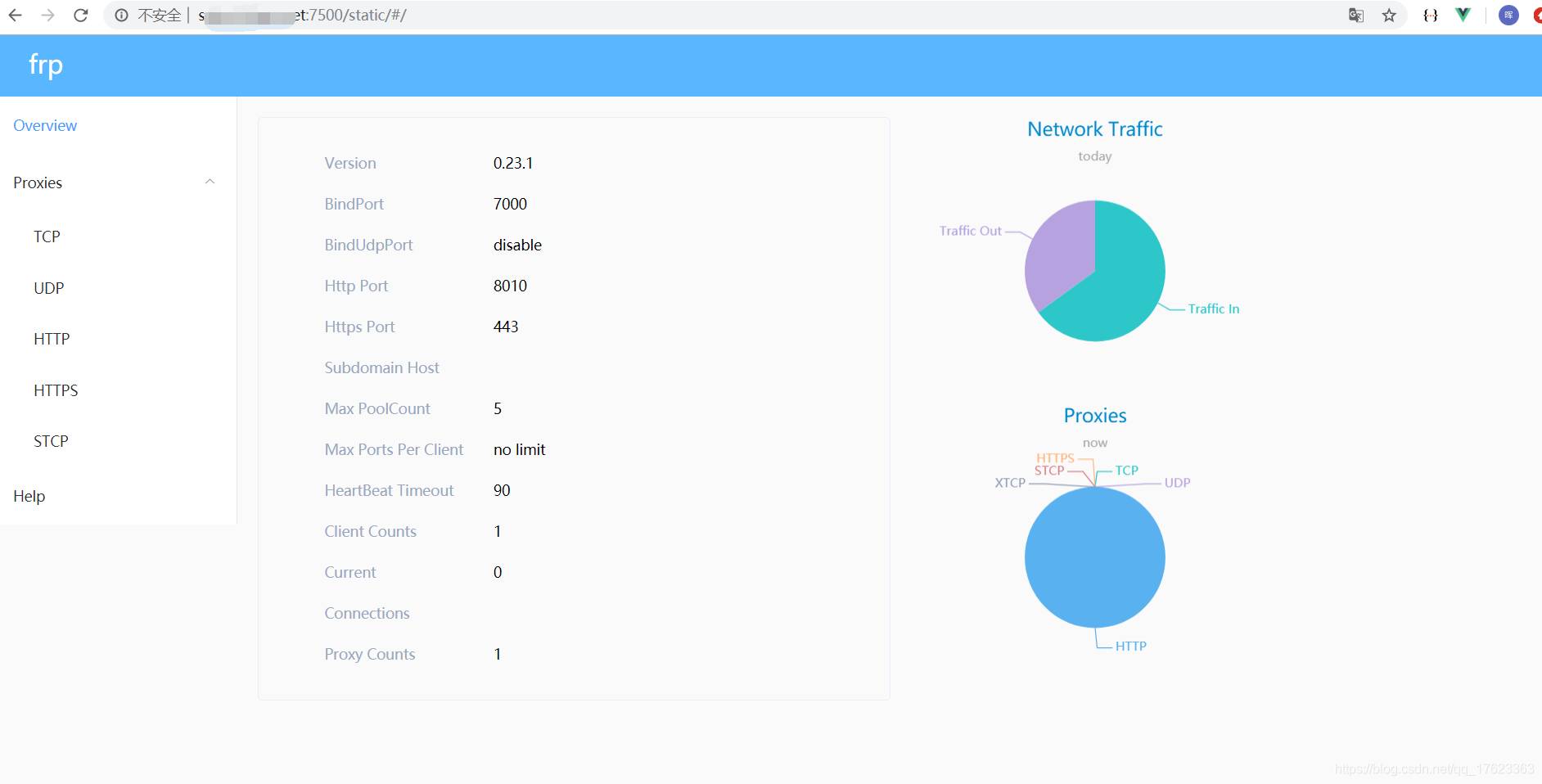This screenshot has height=784, width=1542.
Task: Select the Https Port value 443
Action: [506, 327]
